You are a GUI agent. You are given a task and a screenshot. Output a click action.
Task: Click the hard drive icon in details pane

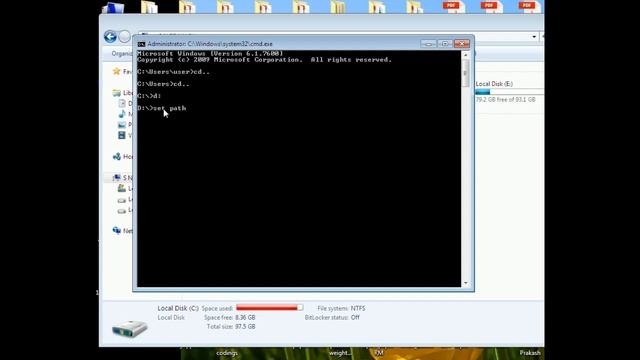tap(130, 328)
